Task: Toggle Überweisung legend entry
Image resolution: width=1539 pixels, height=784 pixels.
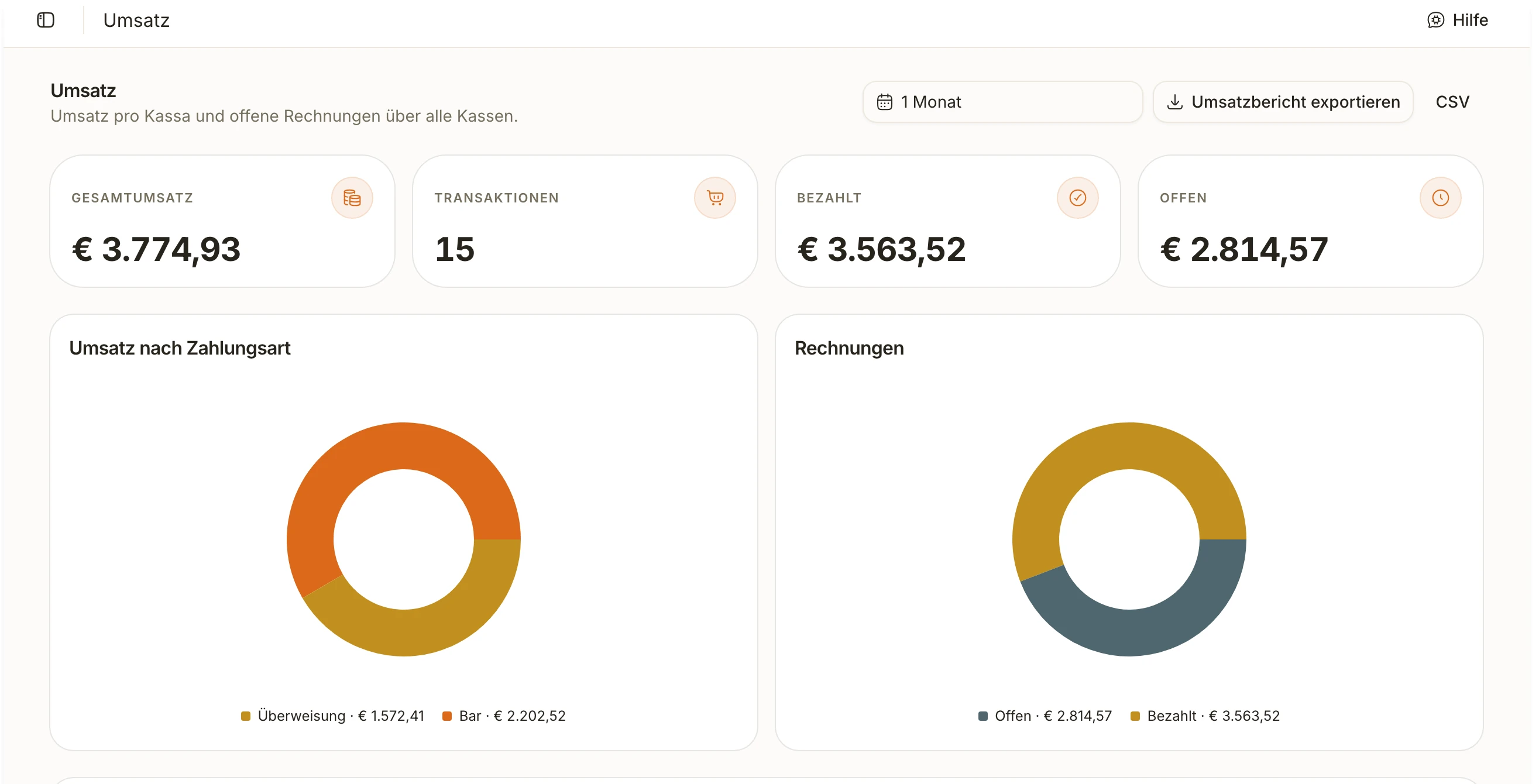Action: pos(333,716)
